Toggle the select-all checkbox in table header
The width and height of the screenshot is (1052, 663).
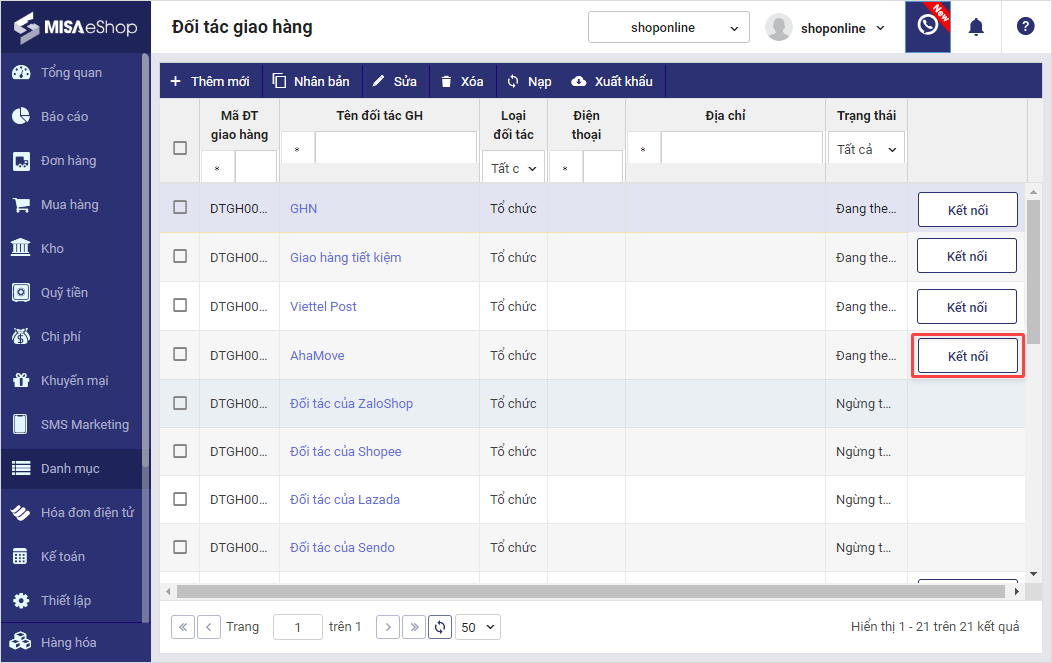[180, 148]
